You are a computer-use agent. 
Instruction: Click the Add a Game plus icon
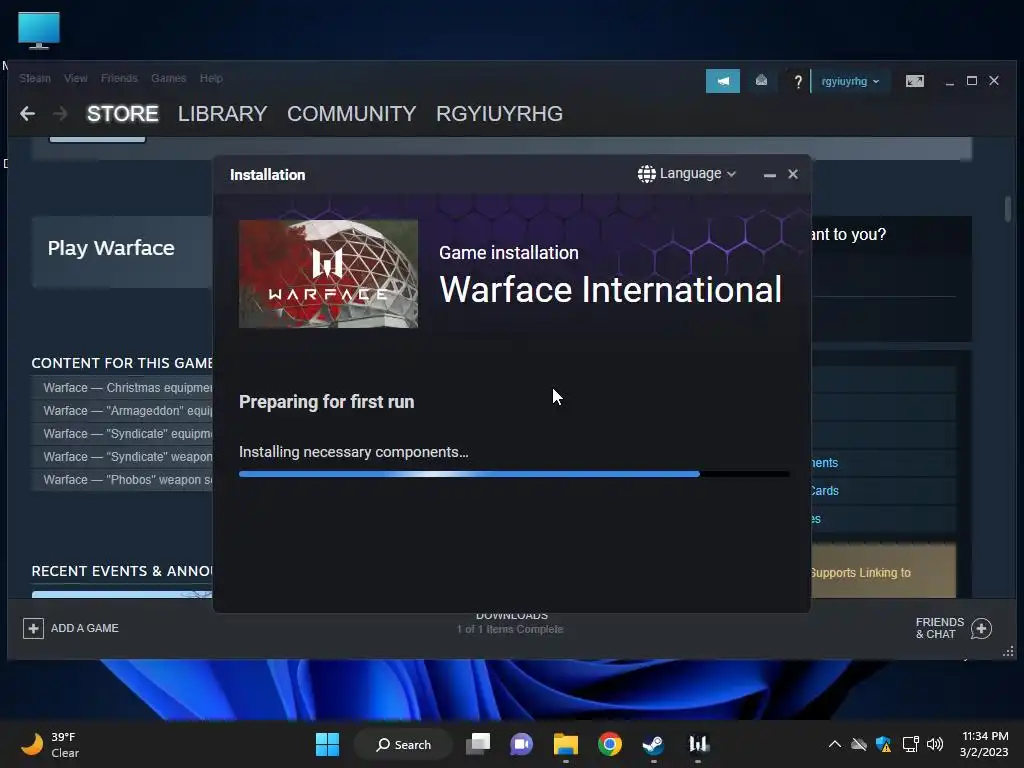click(33, 628)
